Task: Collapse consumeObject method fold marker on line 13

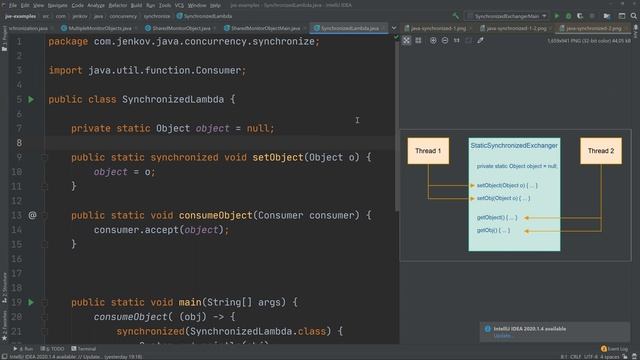Action: [44, 216]
